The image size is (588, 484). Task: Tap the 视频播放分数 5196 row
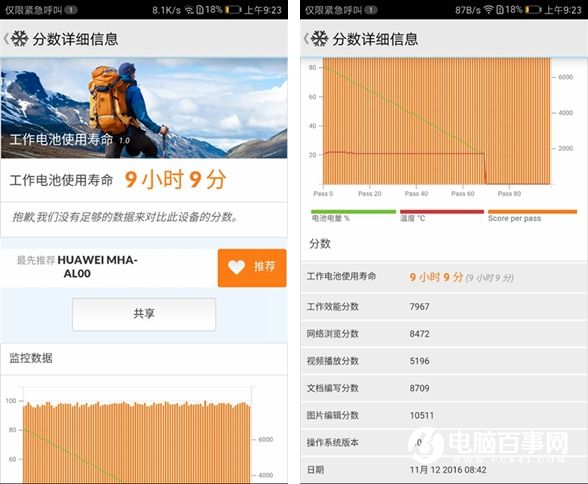pyautogui.click(x=444, y=361)
